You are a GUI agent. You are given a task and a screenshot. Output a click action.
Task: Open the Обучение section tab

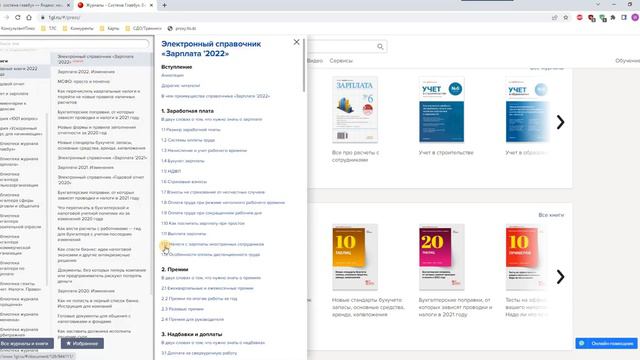(x=628, y=60)
